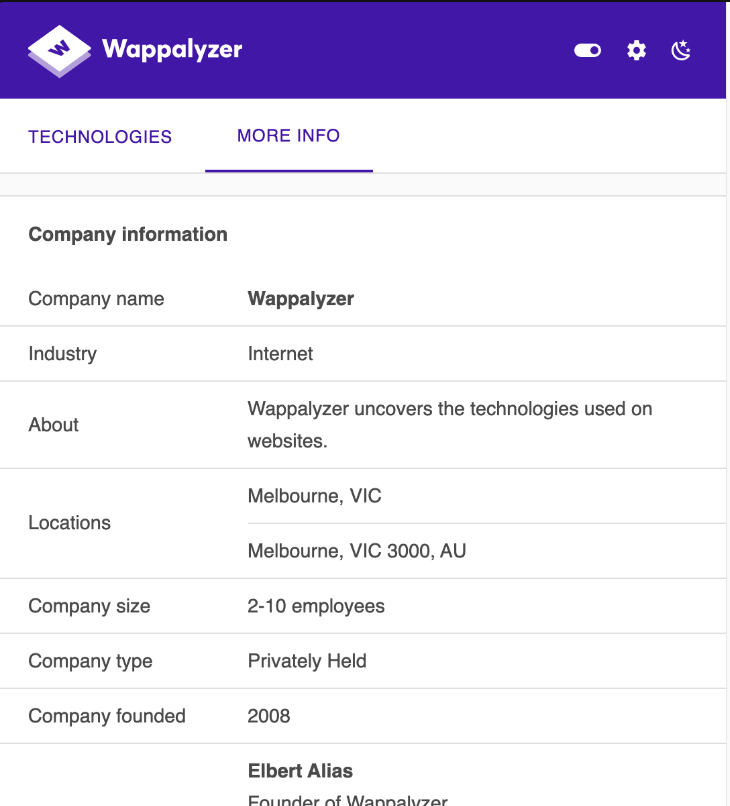This screenshot has height=806, width=730.
Task: Click the Melbourne, VIC location entry
Action: tap(315, 496)
